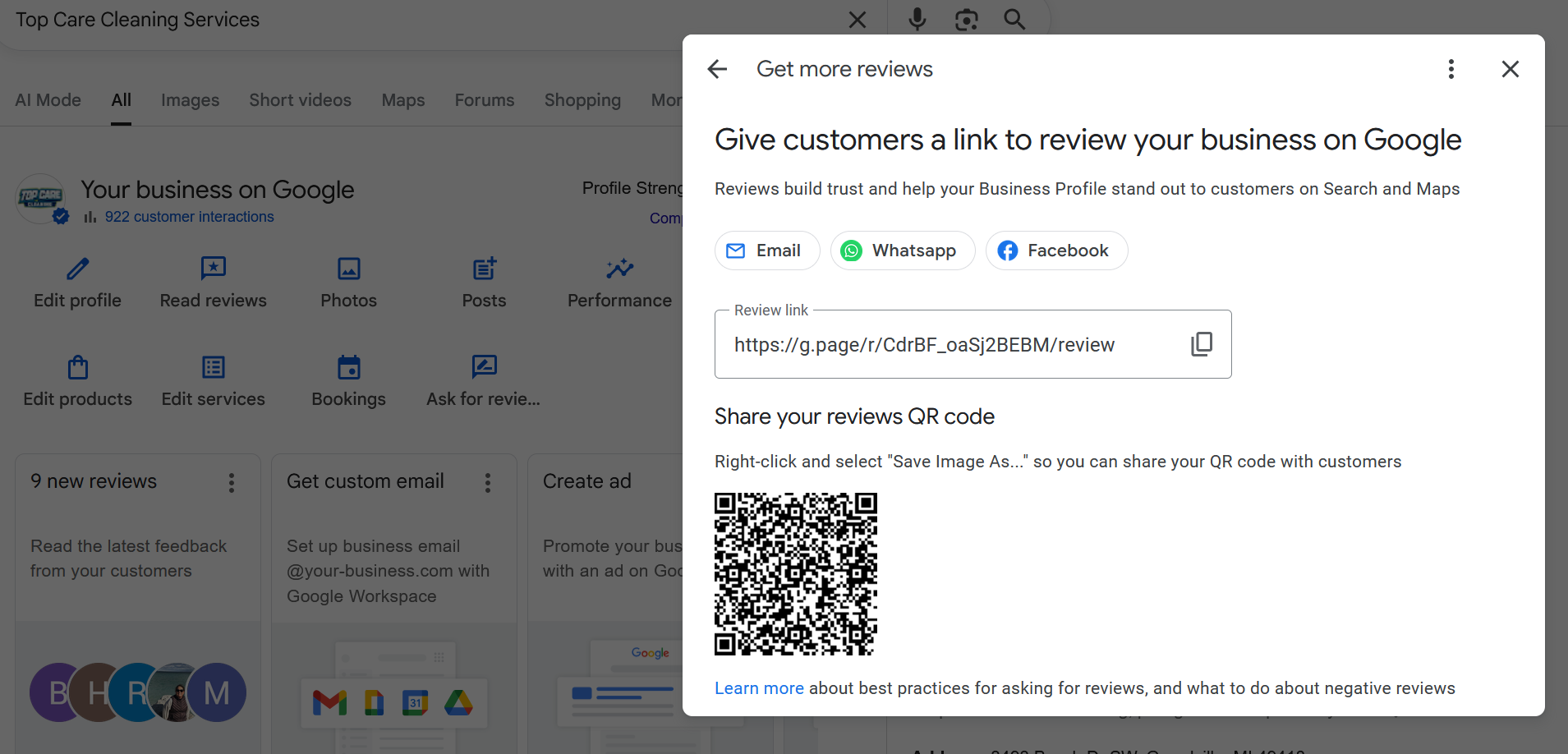Click the back arrow in Get more reviews dialog
The height and width of the screenshot is (754, 1568).
(x=718, y=69)
